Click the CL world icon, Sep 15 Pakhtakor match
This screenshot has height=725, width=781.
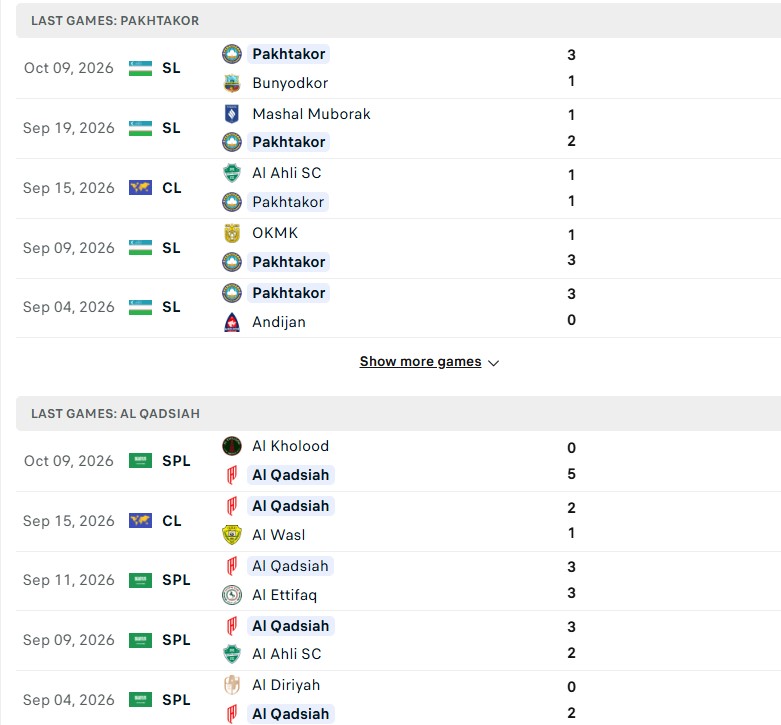tap(140, 188)
